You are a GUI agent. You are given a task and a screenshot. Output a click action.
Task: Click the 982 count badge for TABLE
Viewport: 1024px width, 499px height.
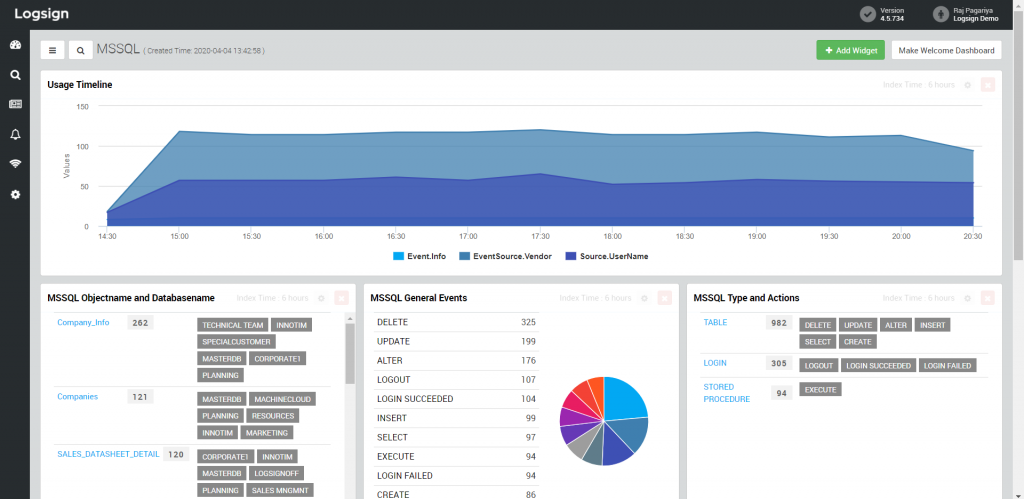(x=778, y=323)
